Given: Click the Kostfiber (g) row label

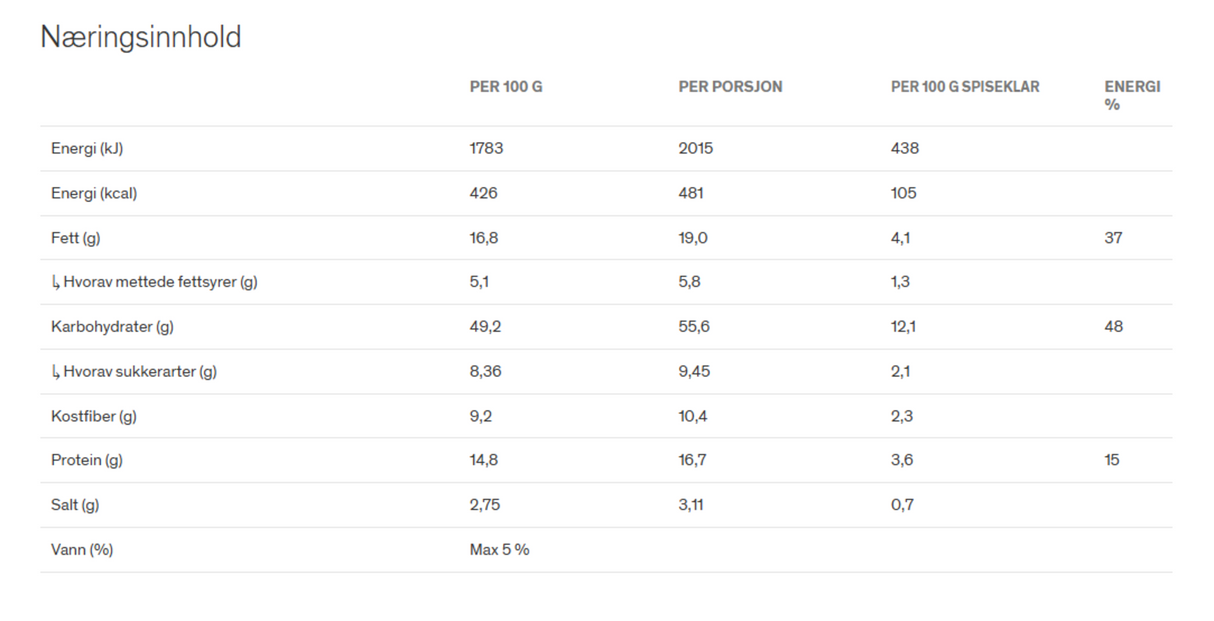Looking at the screenshot, I should pos(94,416).
